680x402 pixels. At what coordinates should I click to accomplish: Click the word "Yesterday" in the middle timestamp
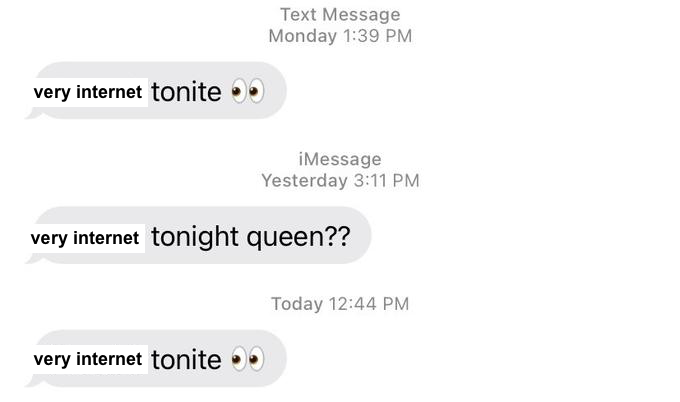tap(304, 181)
